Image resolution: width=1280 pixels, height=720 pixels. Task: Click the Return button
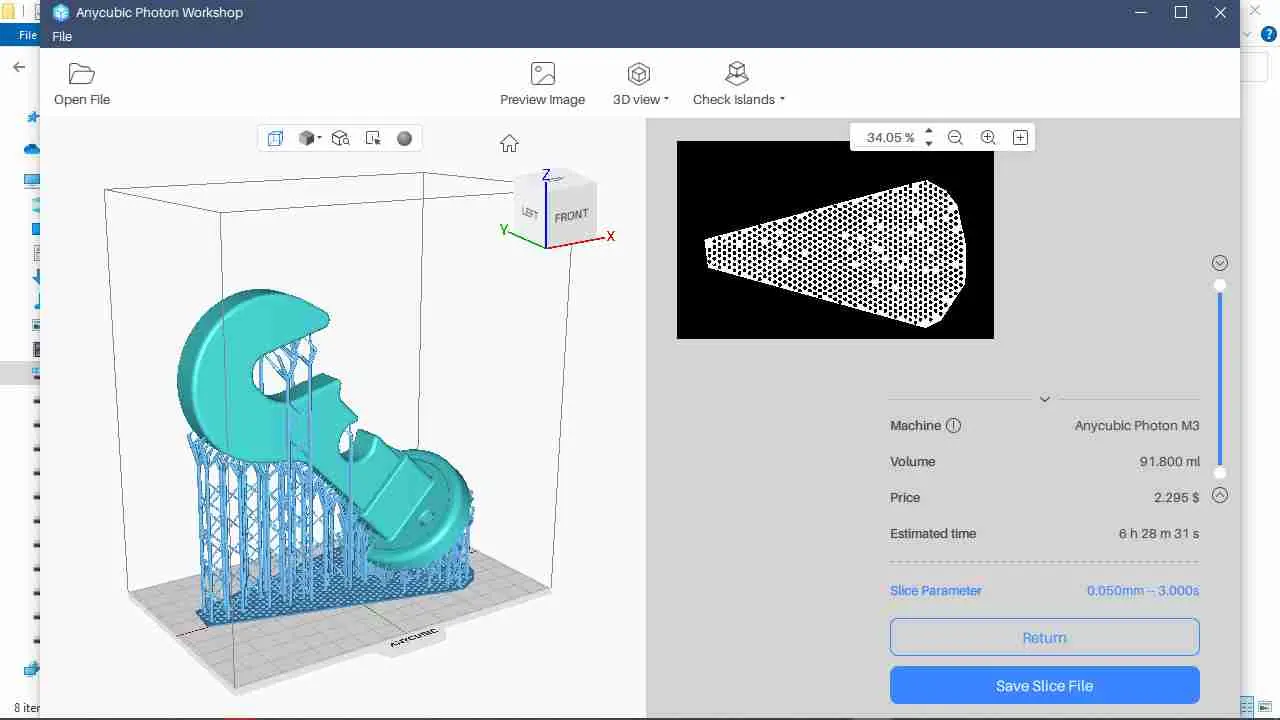(1044, 637)
